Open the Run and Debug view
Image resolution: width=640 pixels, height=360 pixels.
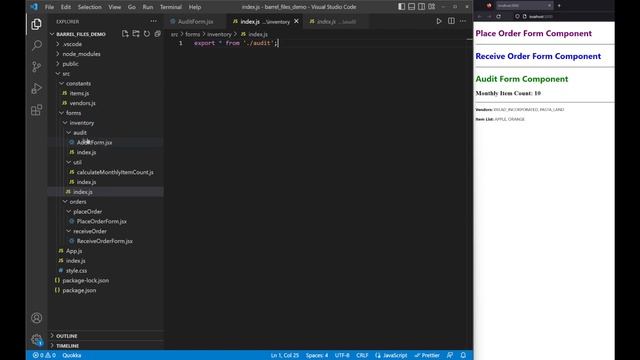click(36, 88)
